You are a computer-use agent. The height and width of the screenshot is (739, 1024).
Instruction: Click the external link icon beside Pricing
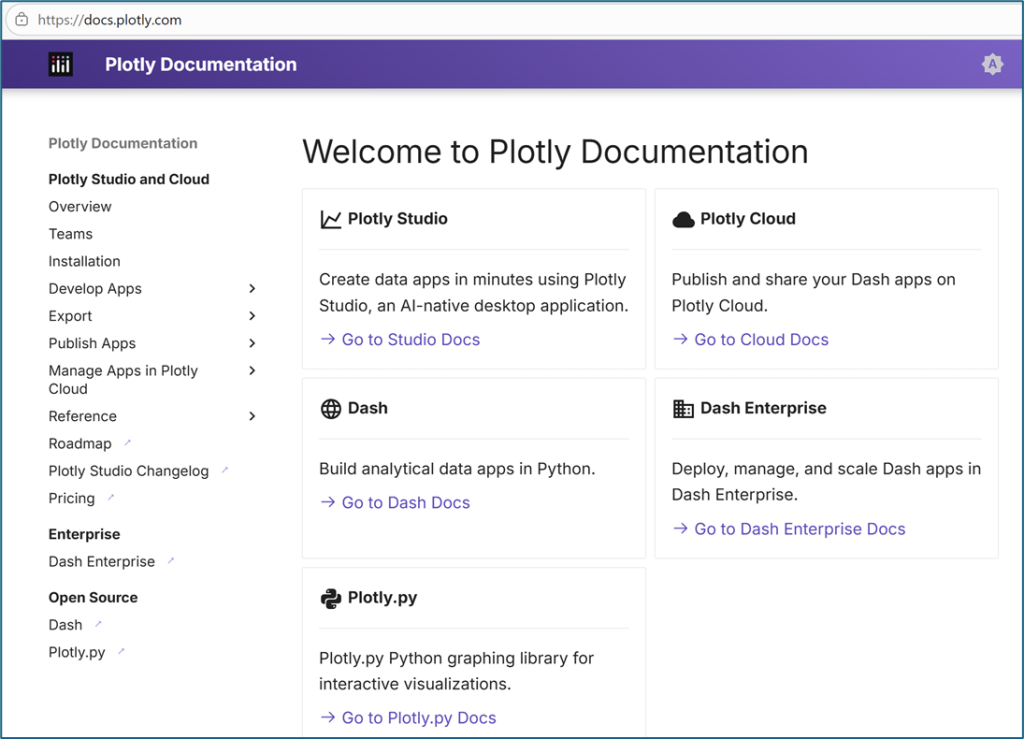coord(111,496)
